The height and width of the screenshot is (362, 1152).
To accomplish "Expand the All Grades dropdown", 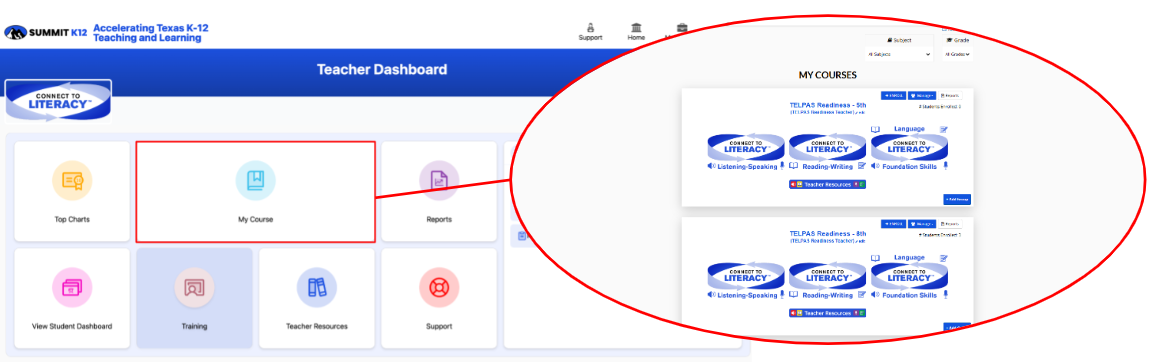I will (958, 54).
